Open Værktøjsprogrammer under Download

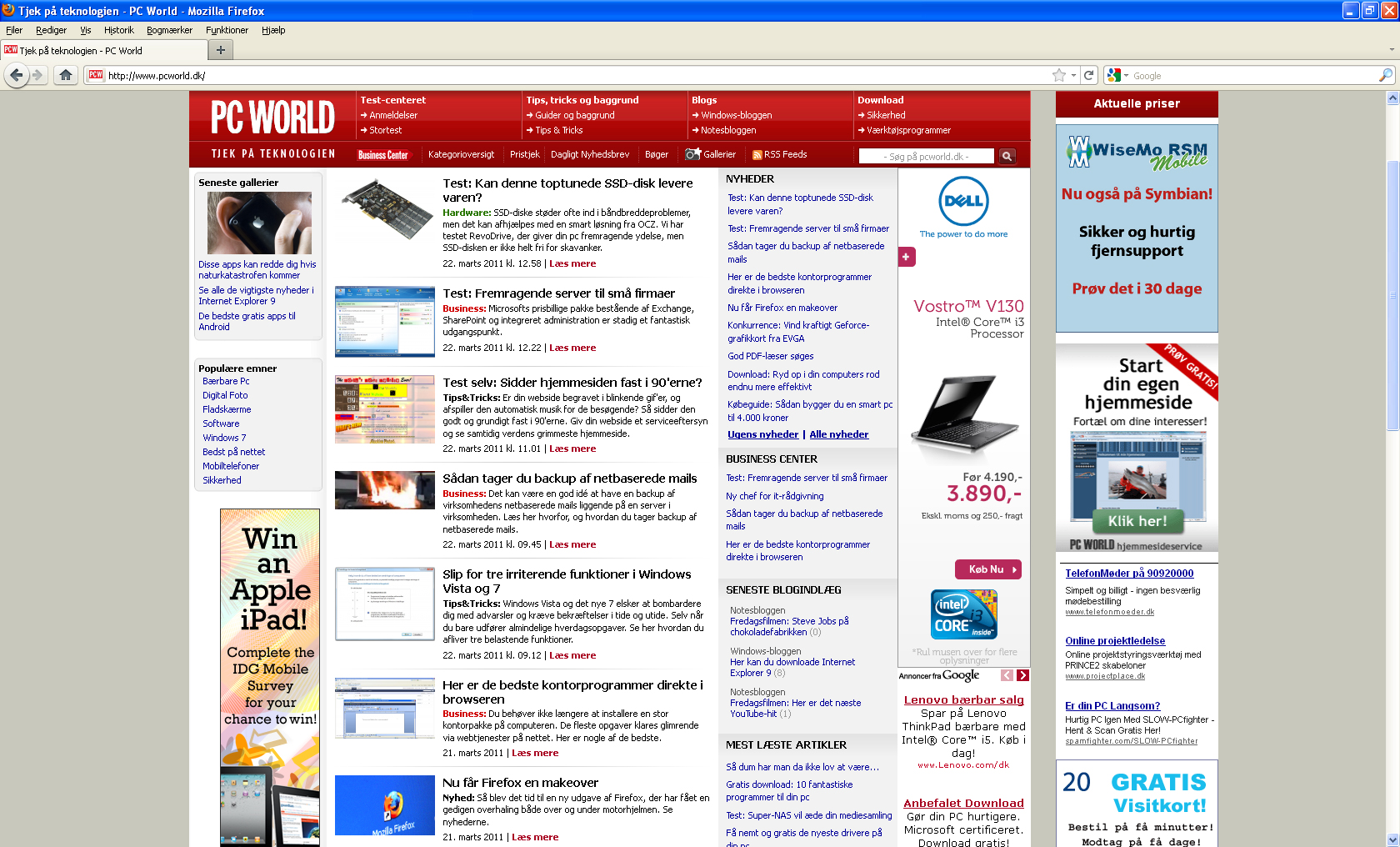pyautogui.click(x=908, y=130)
